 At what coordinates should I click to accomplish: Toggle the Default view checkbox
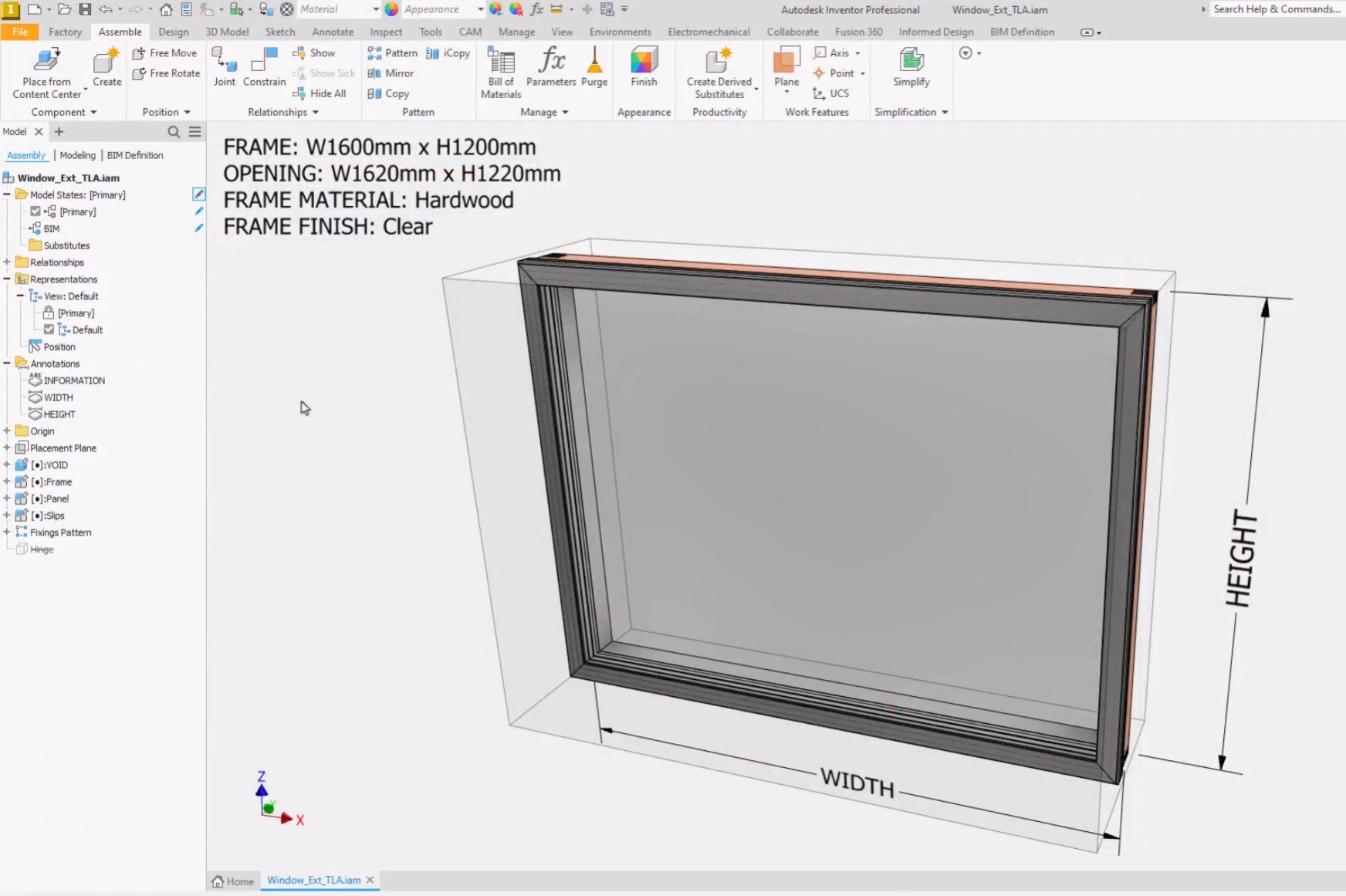pos(49,330)
